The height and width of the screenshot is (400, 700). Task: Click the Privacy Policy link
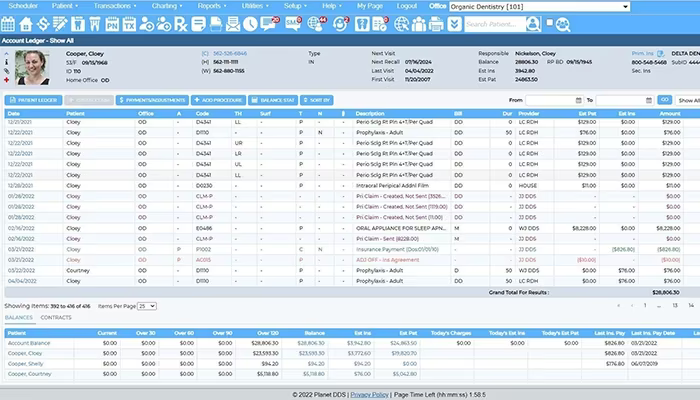[369, 395]
